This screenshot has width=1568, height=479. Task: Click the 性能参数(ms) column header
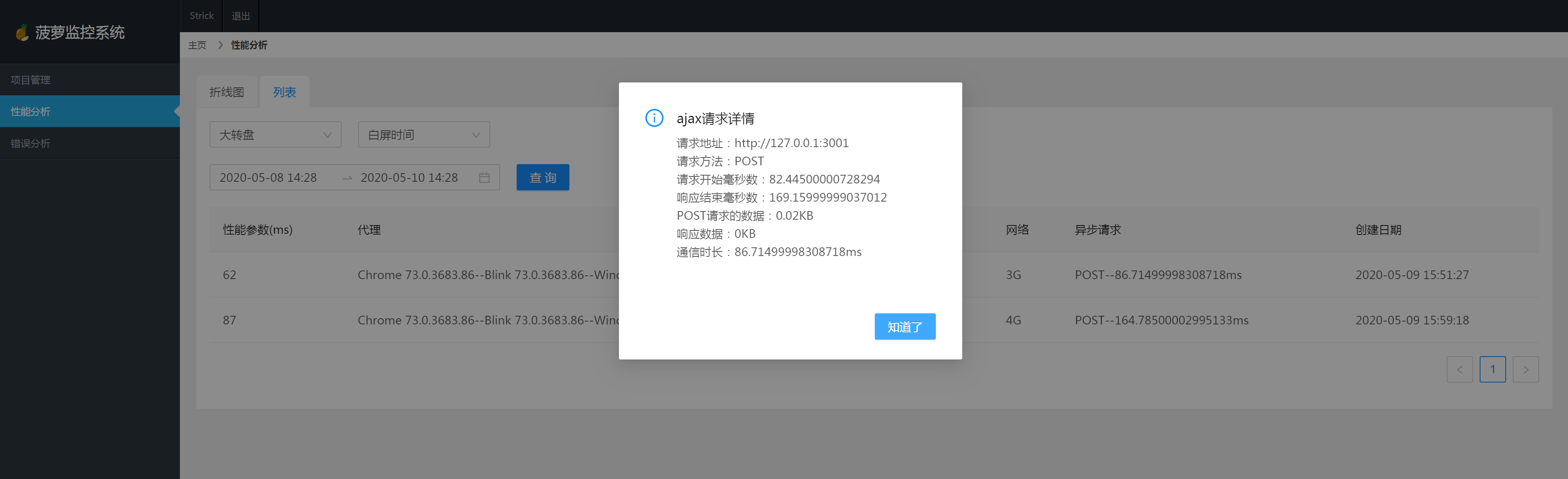click(x=257, y=230)
